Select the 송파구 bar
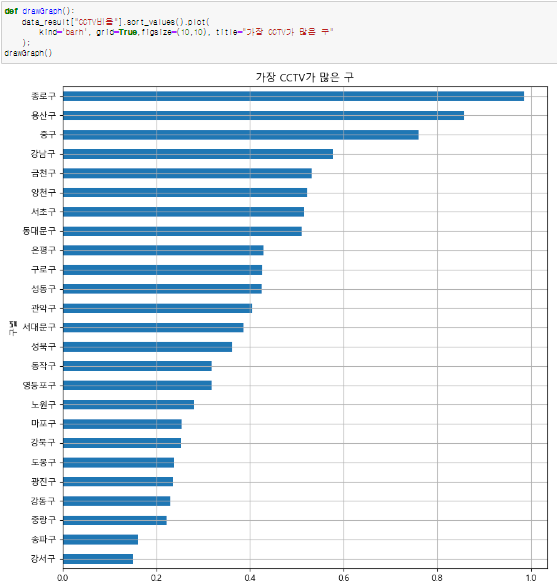Viewport: 557px width, 587px height. pos(100,539)
